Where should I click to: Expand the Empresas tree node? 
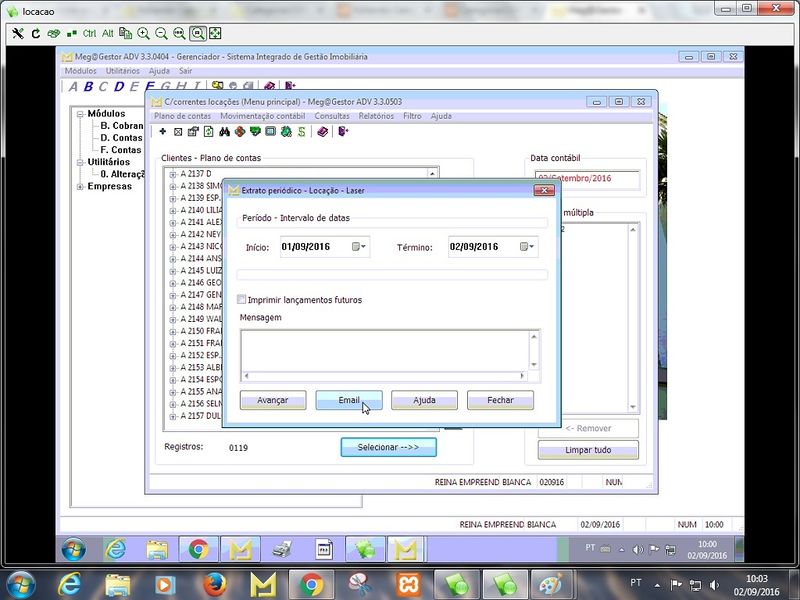click(x=81, y=186)
